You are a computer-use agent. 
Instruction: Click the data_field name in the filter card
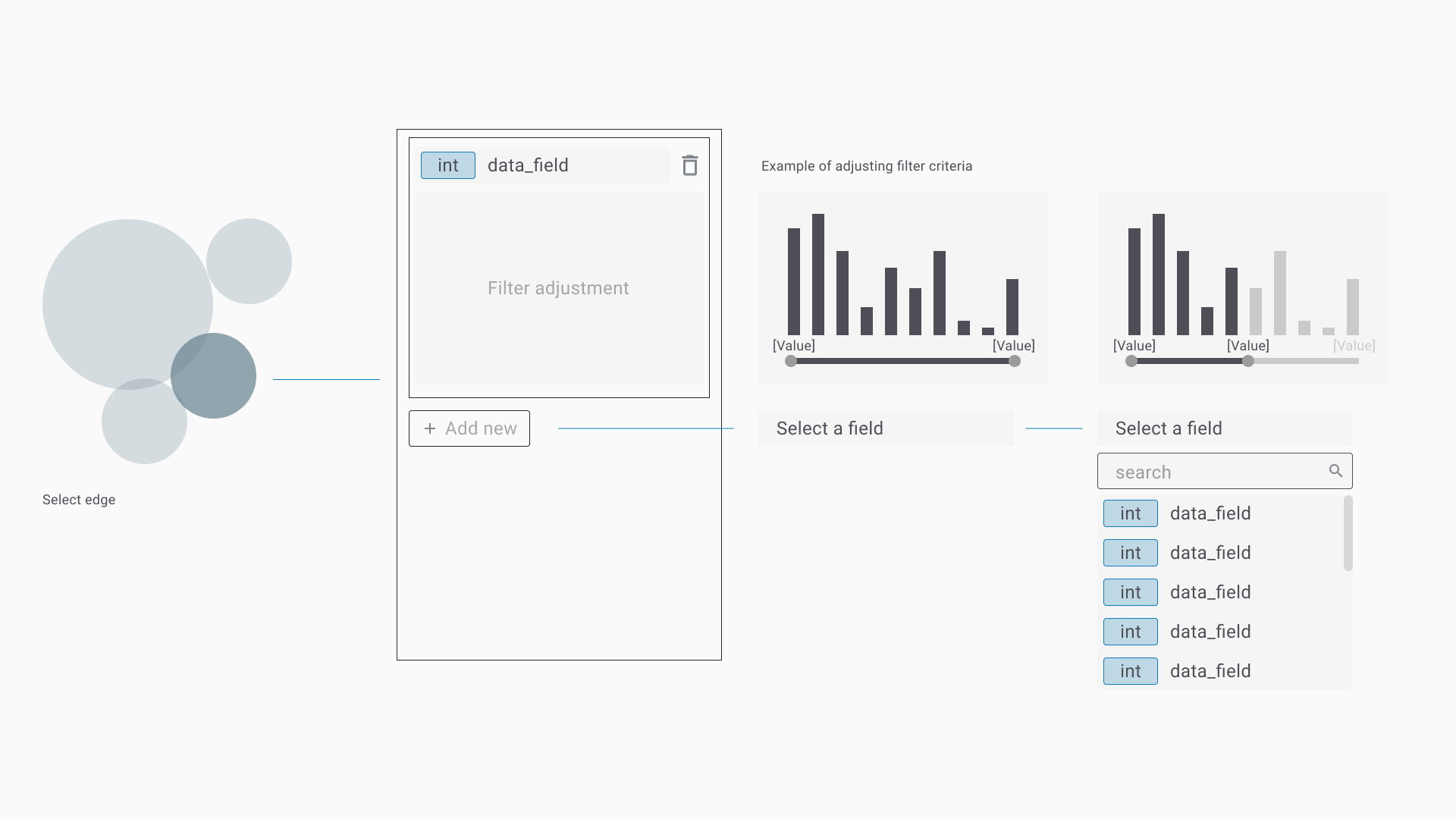pyautogui.click(x=528, y=165)
